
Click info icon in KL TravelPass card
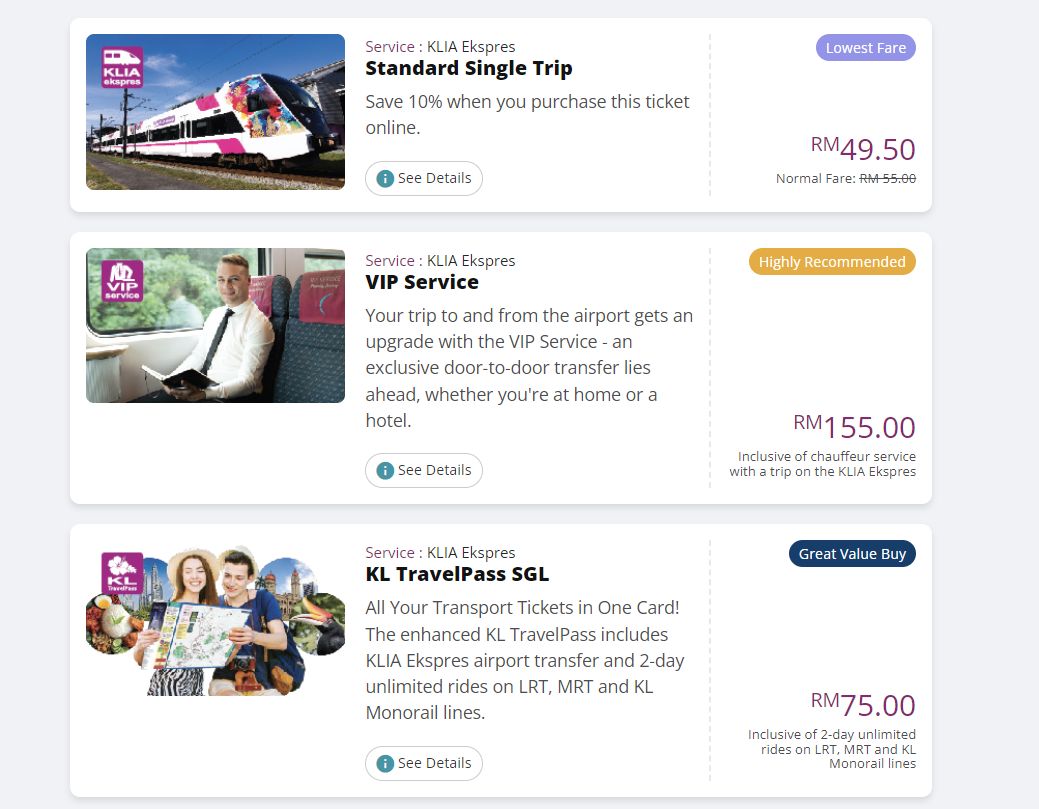tap(385, 763)
